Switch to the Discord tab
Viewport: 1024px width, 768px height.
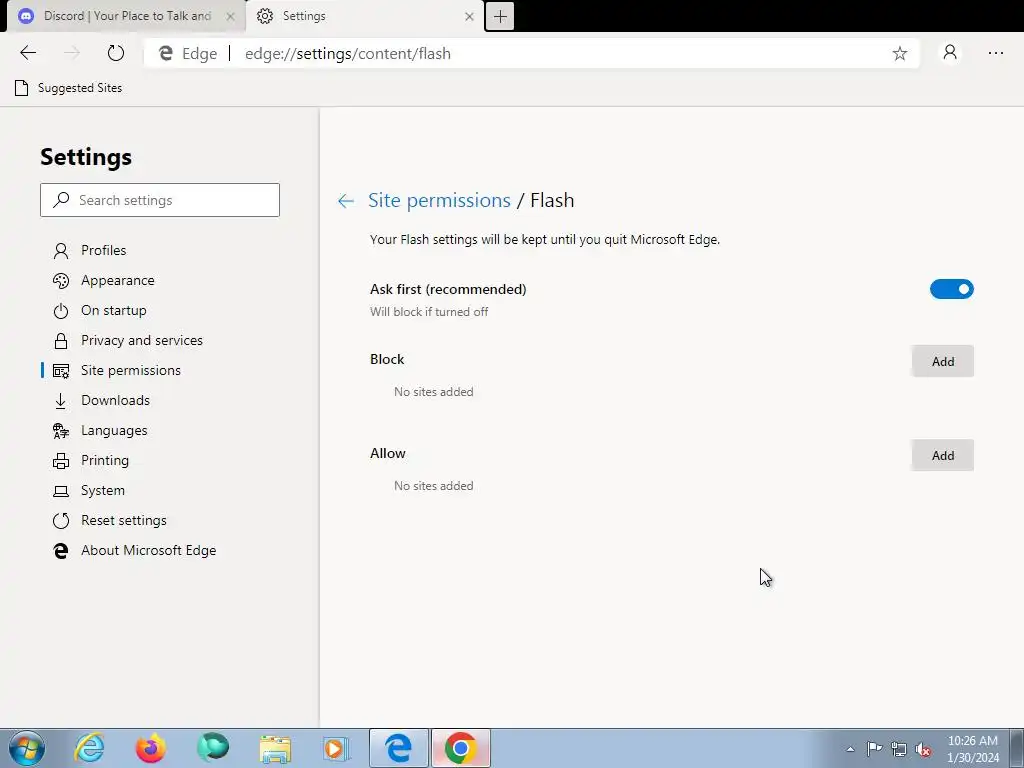(x=125, y=16)
